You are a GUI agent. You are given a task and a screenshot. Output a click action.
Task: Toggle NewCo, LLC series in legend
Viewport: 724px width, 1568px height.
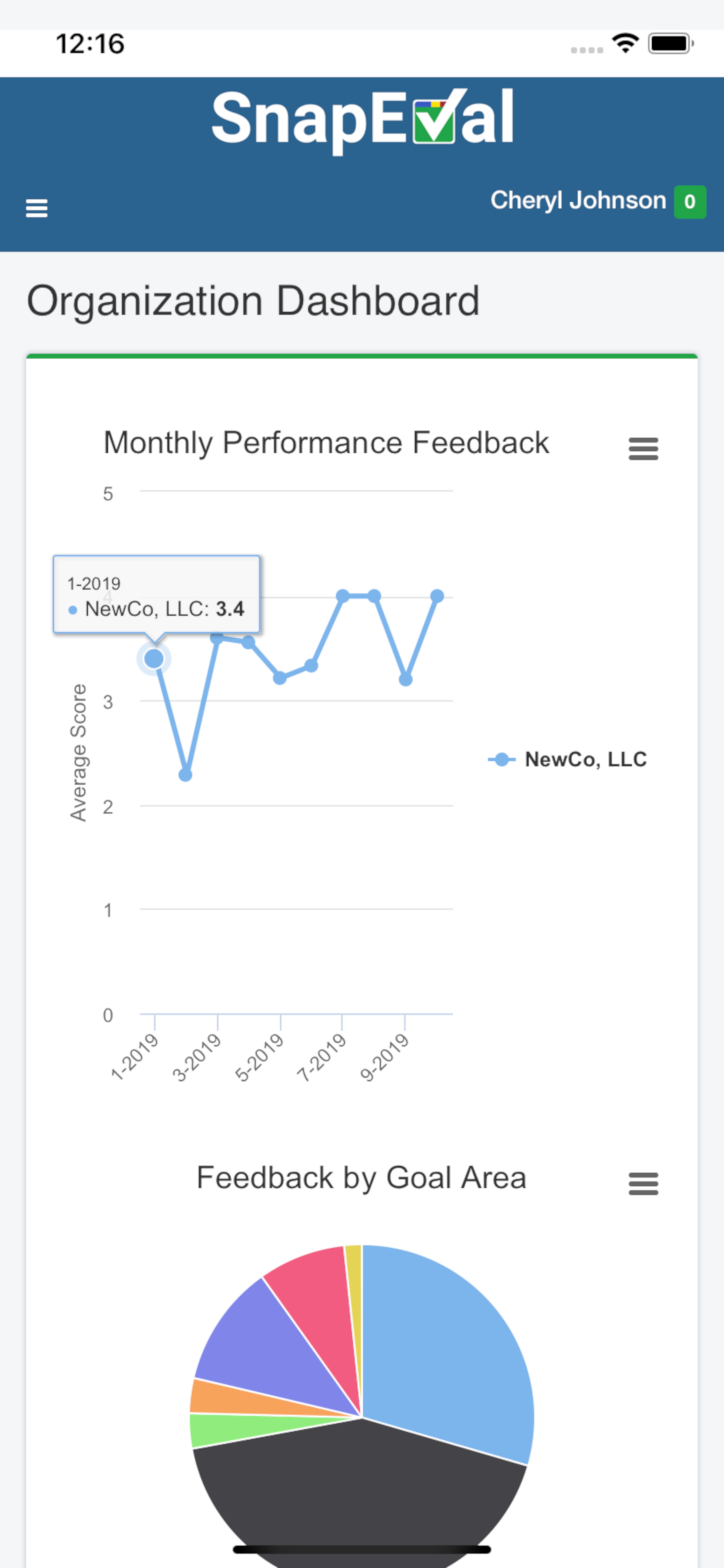(568, 759)
